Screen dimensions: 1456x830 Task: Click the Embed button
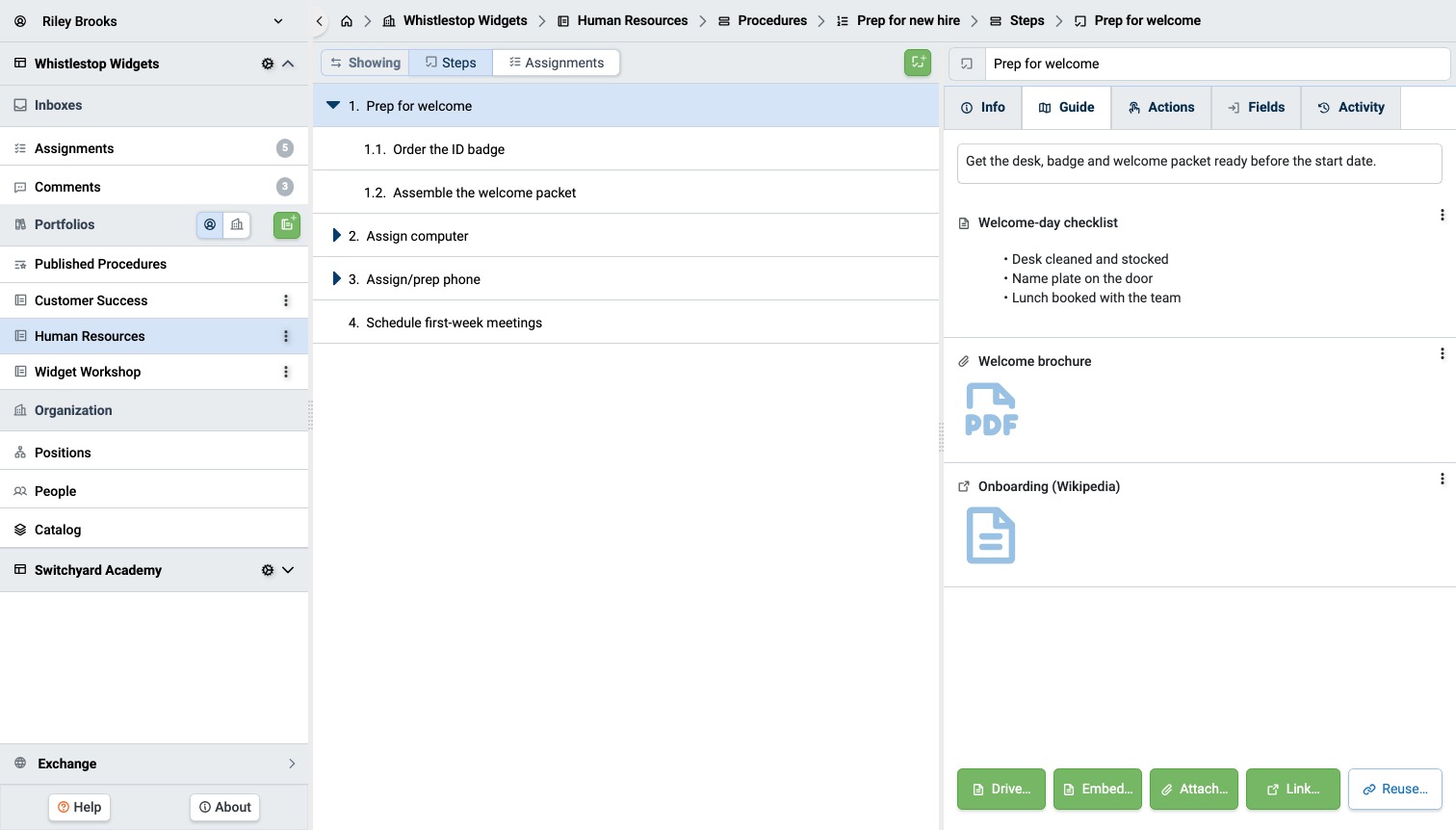[x=1098, y=789]
